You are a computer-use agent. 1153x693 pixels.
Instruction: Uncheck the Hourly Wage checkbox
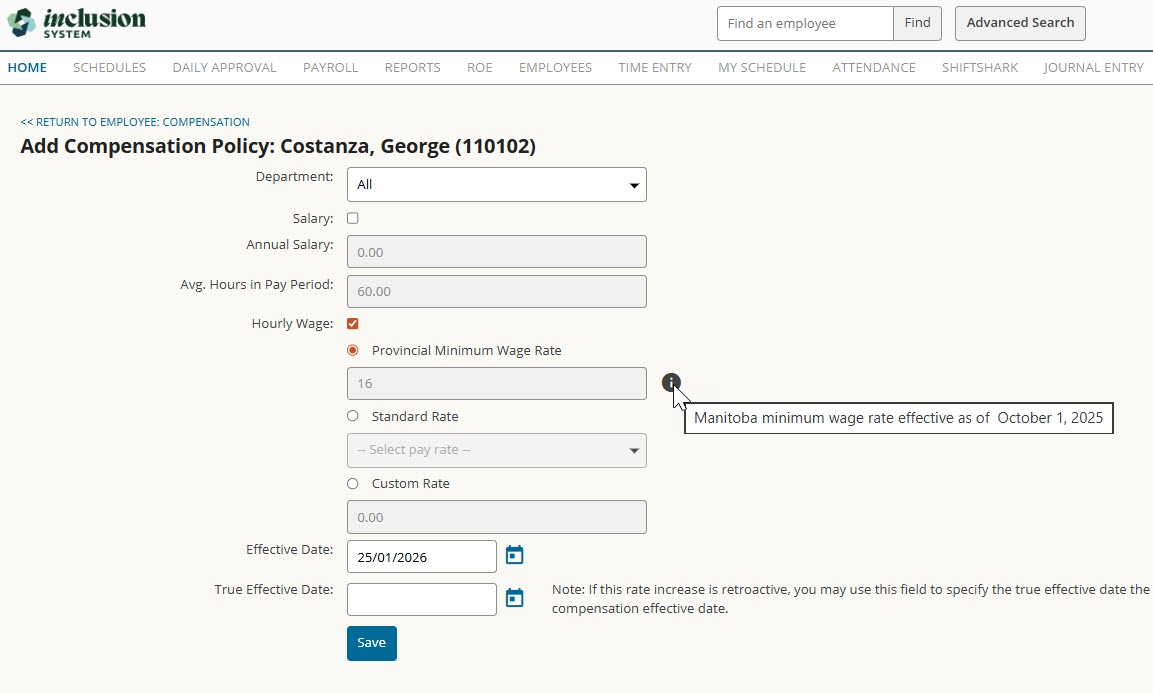tap(353, 324)
